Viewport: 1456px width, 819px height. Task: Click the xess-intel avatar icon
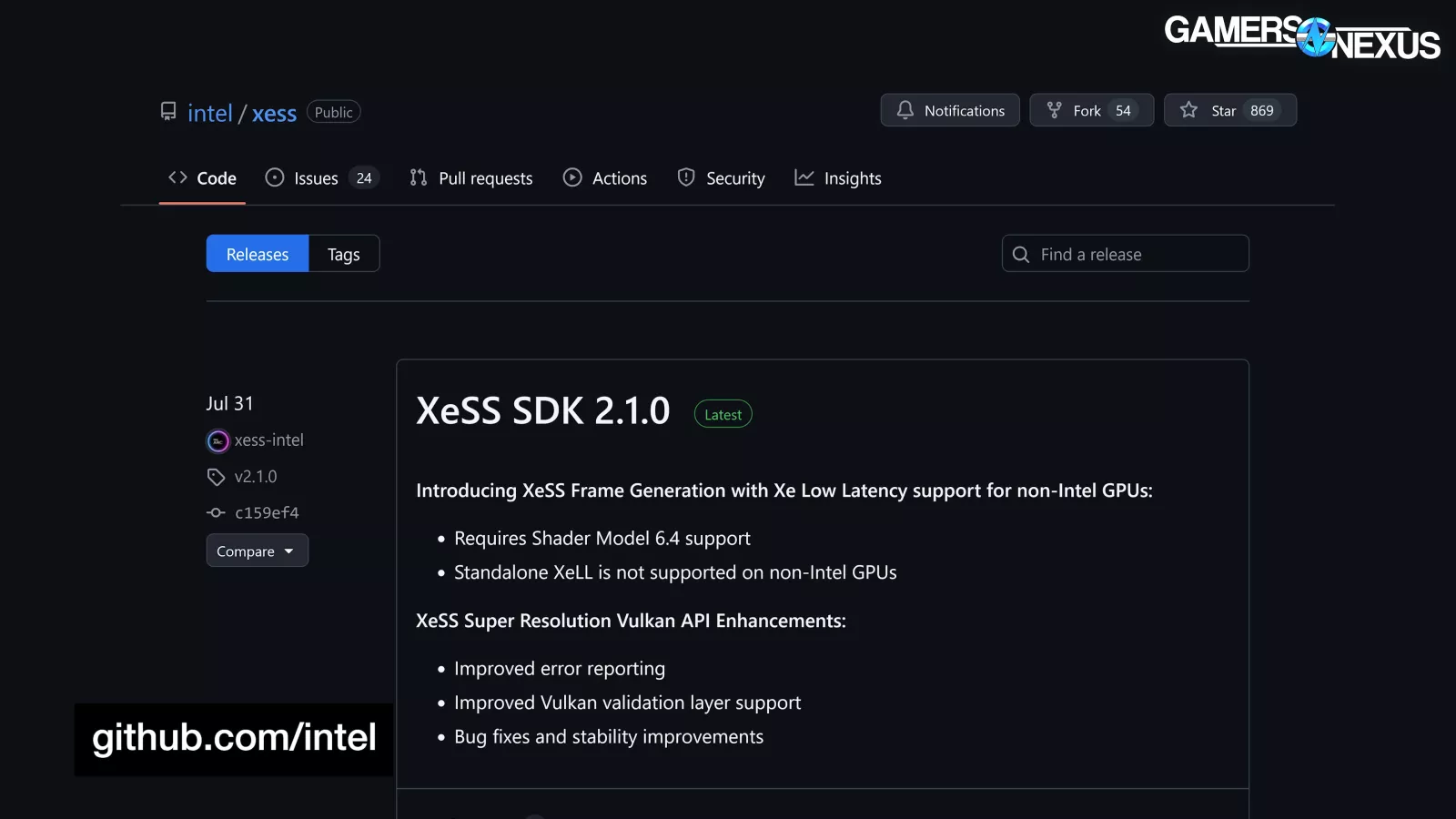pyautogui.click(x=217, y=441)
